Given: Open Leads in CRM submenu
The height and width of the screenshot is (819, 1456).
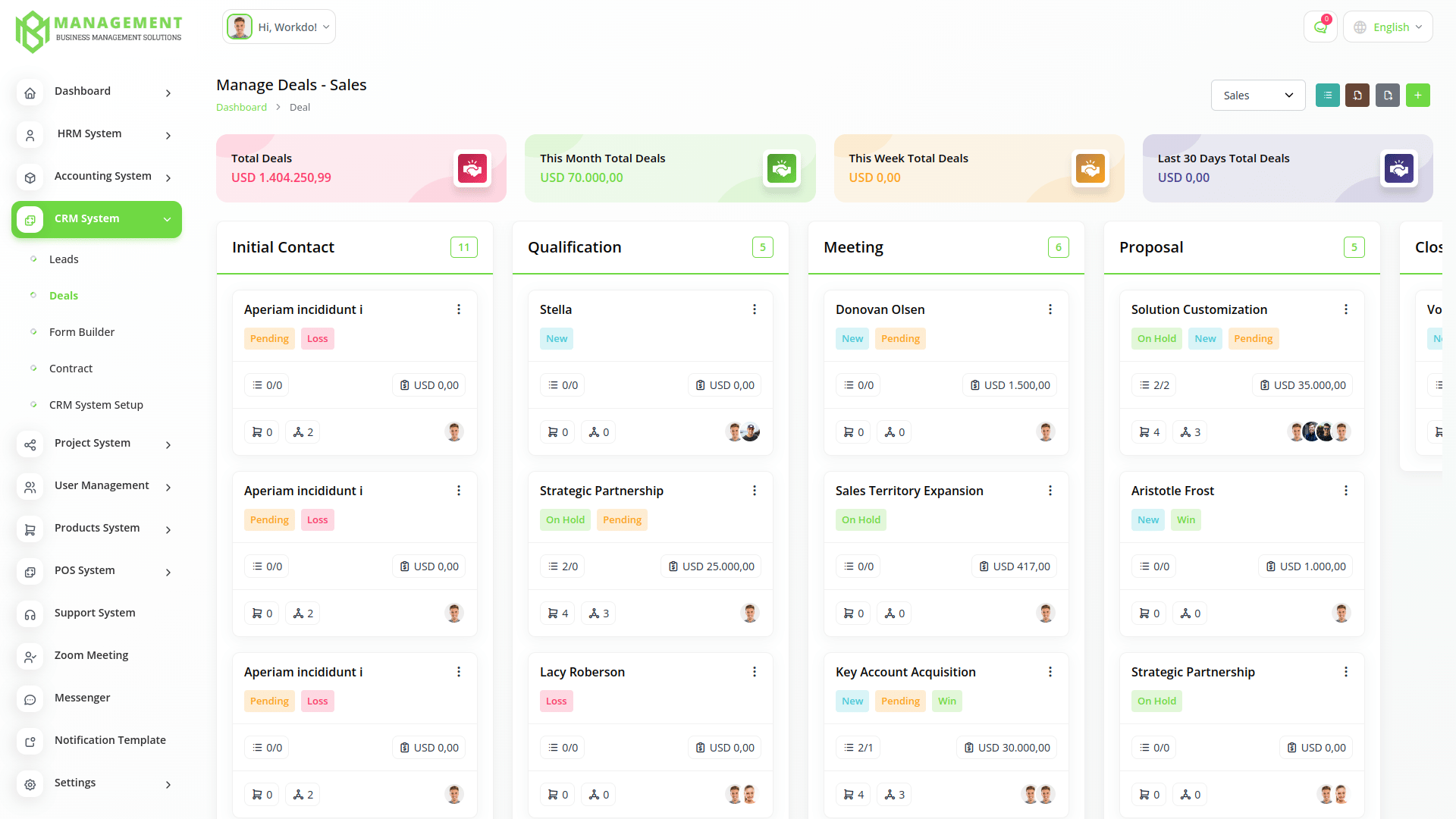Looking at the screenshot, I should [x=64, y=259].
